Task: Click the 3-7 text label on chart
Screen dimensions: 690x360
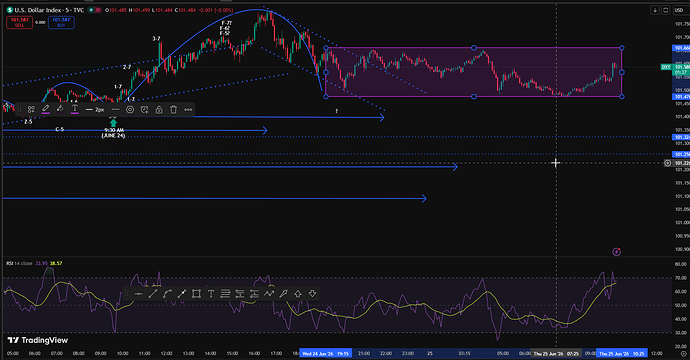Action: pyautogui.click(x=156, y=39)
